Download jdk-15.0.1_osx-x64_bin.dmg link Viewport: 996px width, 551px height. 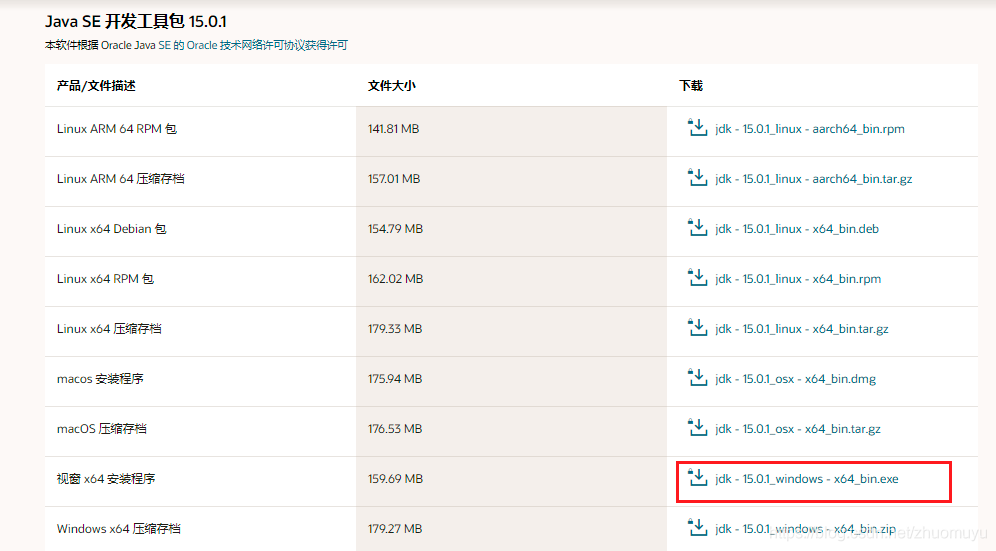pos(795,379)
